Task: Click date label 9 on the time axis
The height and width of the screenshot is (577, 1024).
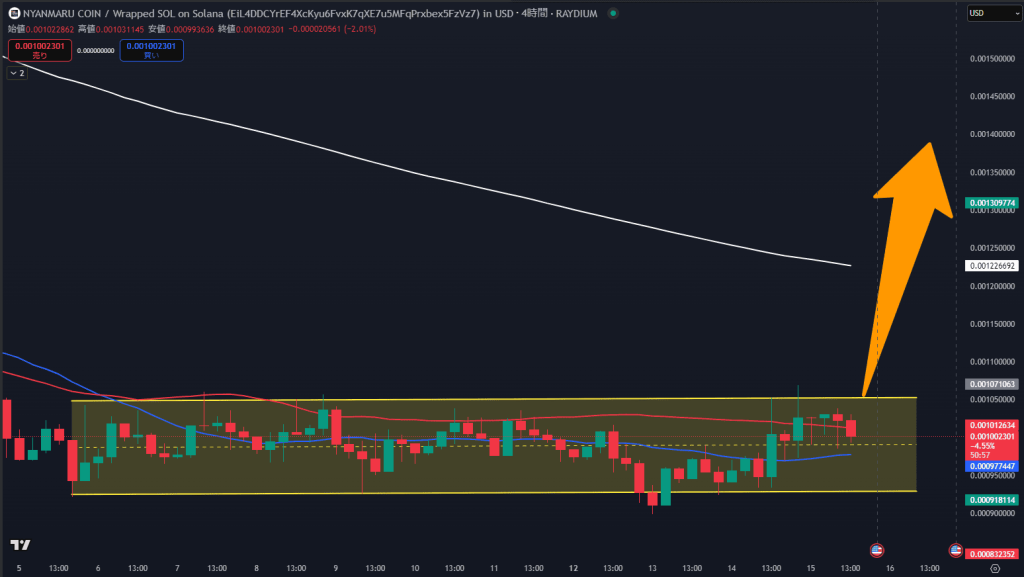Action: tap(336, 569)
